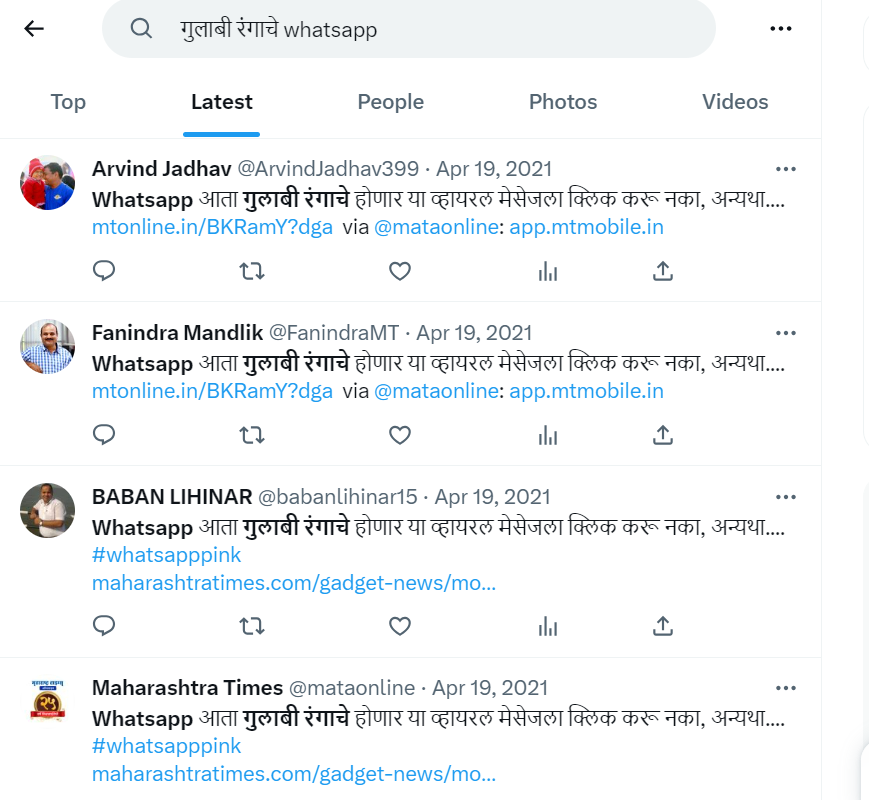Like BABAN LIHINAR's tweet

(x=400, y=626)
